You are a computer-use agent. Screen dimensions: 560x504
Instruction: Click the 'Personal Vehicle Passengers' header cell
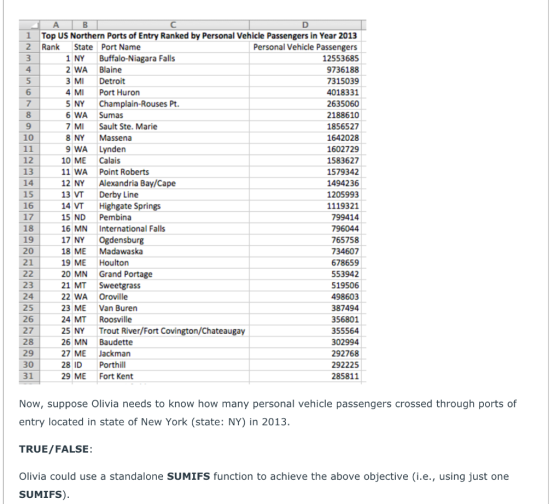click(305, 47)
